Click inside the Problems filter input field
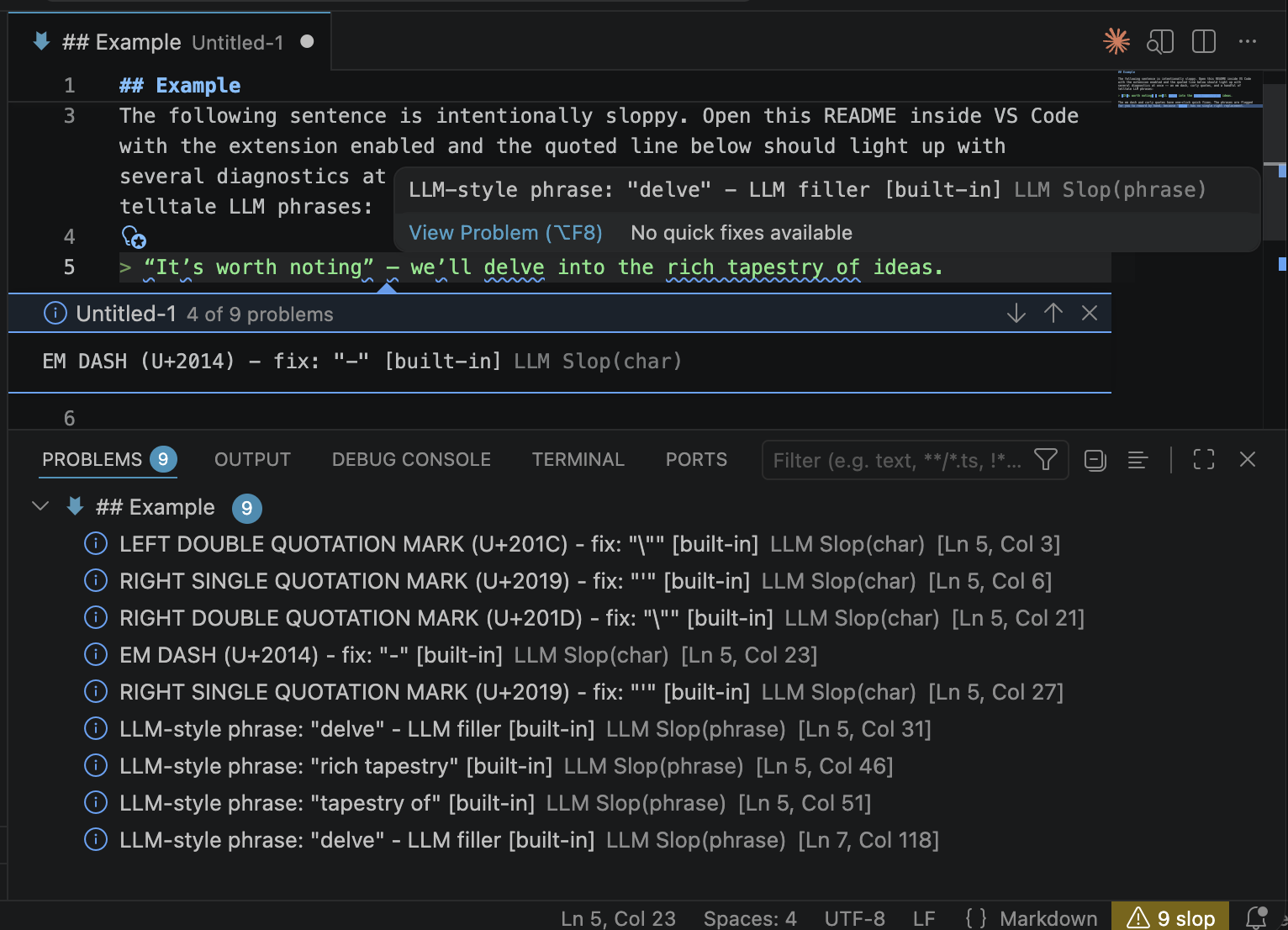The width and height of the screenshot is (1288, 930). point(891,460)
